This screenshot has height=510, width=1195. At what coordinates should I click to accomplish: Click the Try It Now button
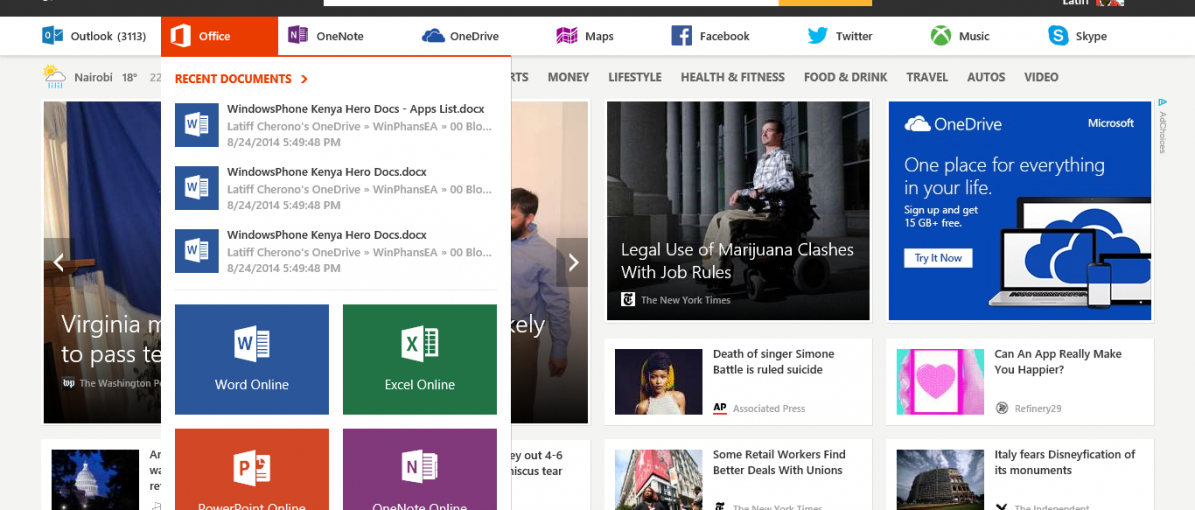(x=938, y=258)
